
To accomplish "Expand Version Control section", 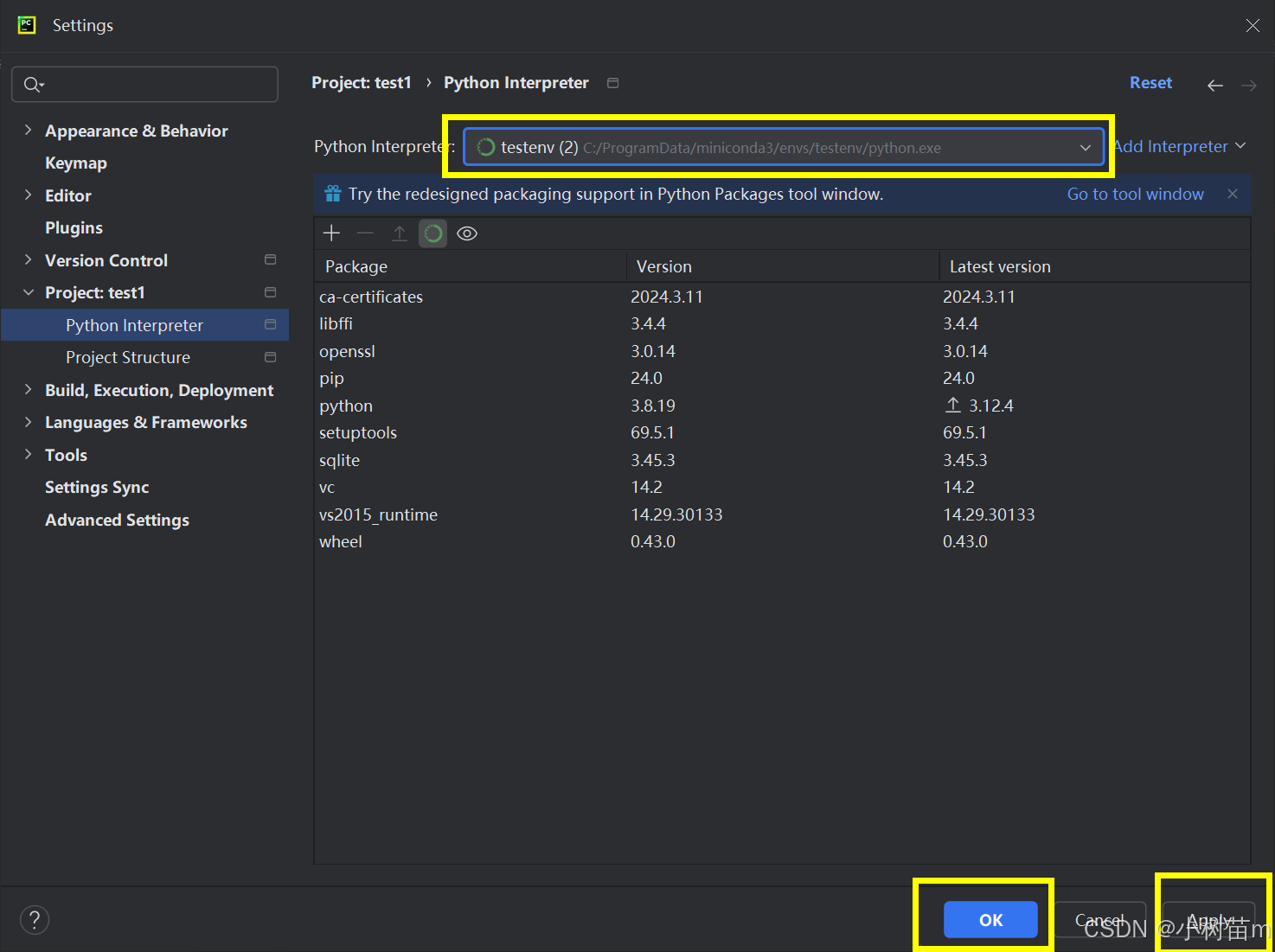I will (28, 259).
